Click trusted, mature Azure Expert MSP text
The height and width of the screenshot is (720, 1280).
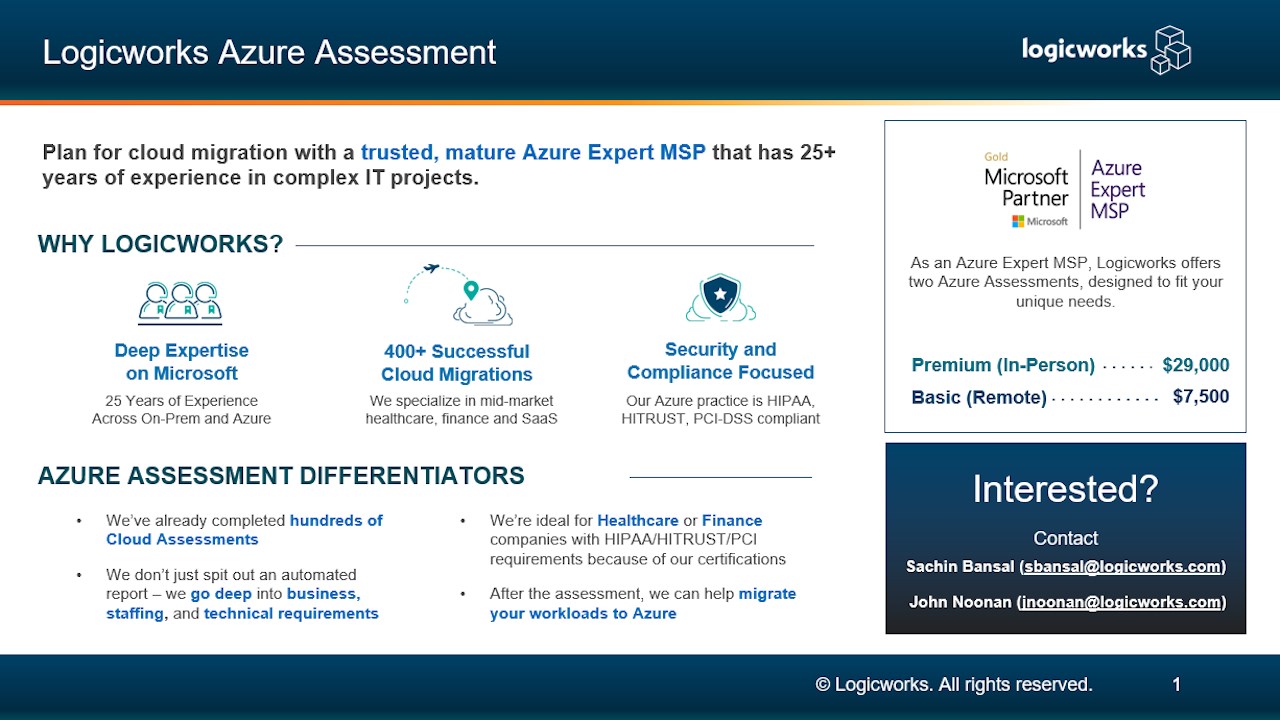533,153
